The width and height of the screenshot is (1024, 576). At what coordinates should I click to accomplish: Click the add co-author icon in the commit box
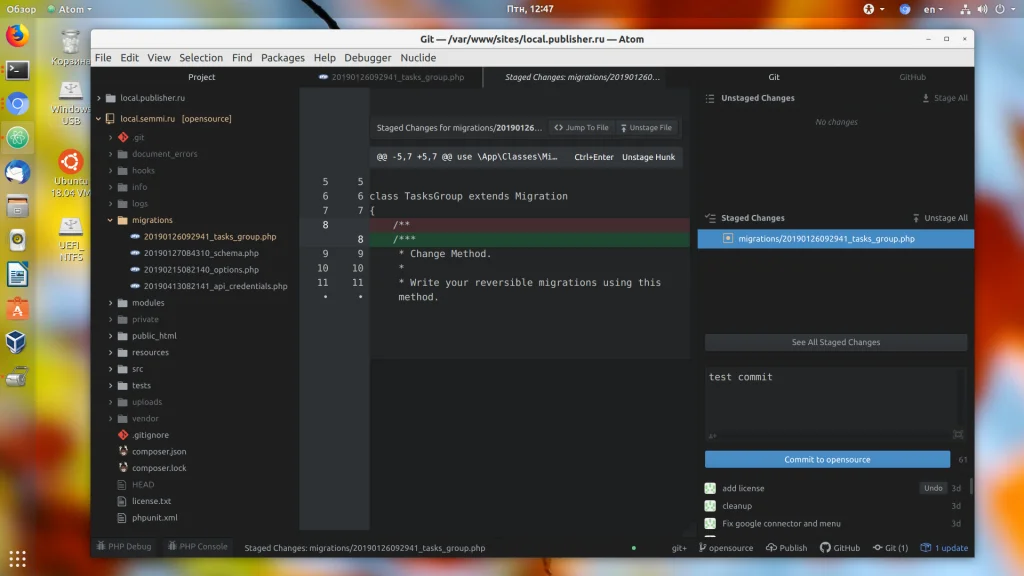coord(712,436)
